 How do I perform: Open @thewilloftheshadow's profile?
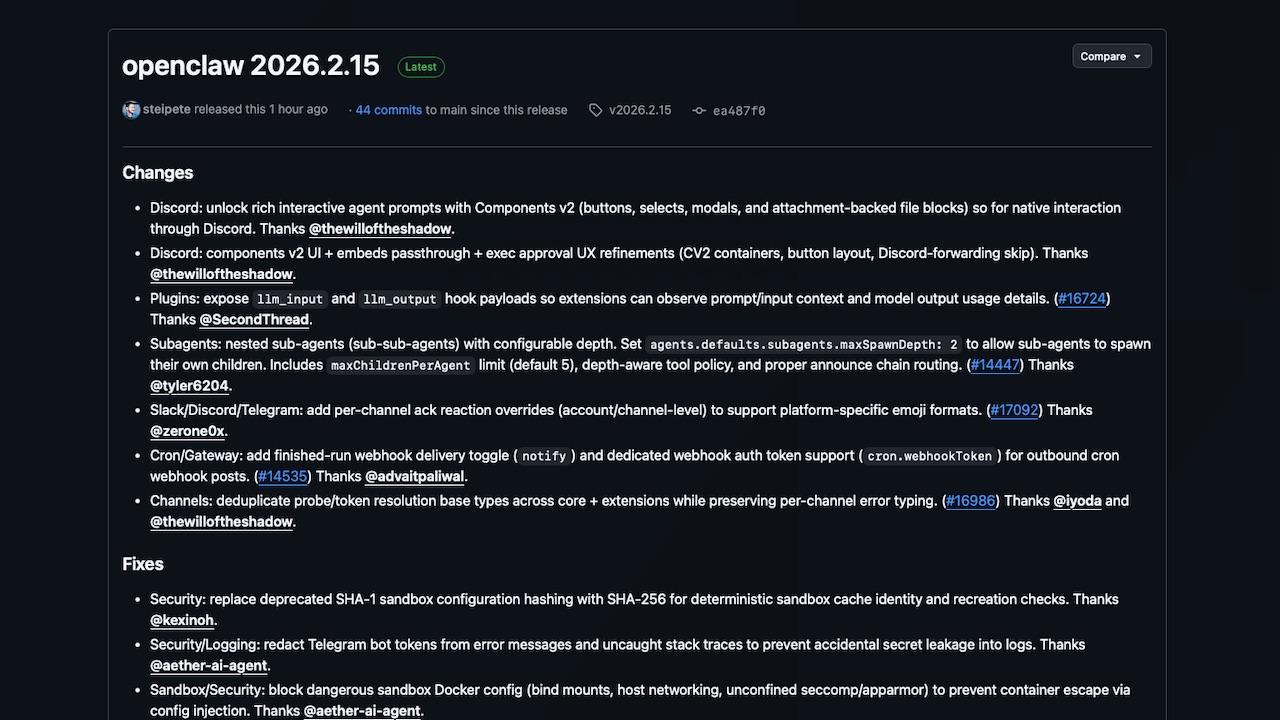(x=380, y=228)
